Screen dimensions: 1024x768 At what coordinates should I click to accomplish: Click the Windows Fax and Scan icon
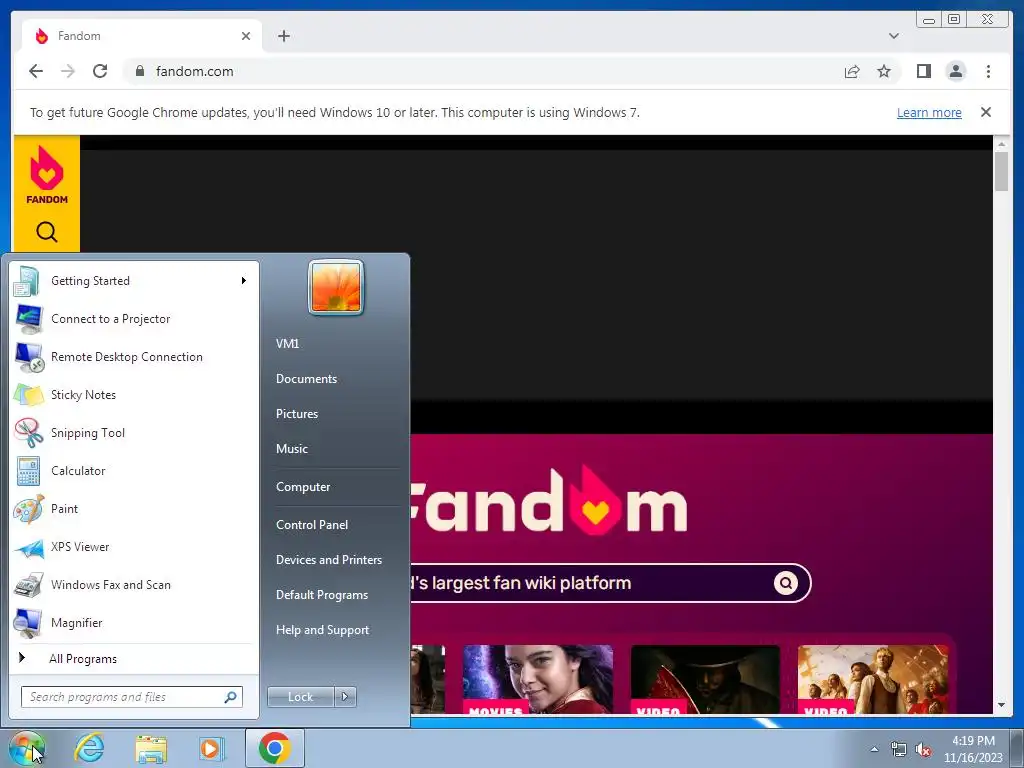click(x=29, y=585)
